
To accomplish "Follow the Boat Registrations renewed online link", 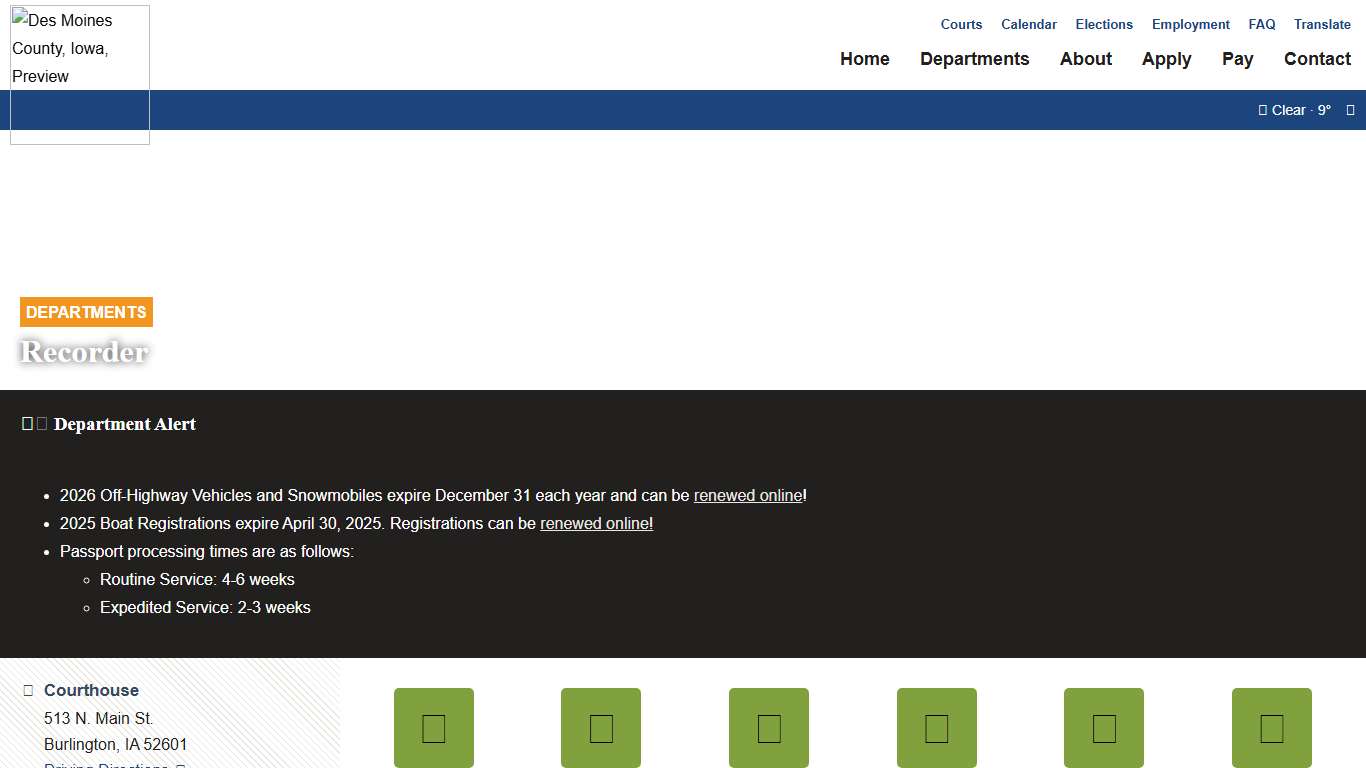I will click(x=596, y=523).
